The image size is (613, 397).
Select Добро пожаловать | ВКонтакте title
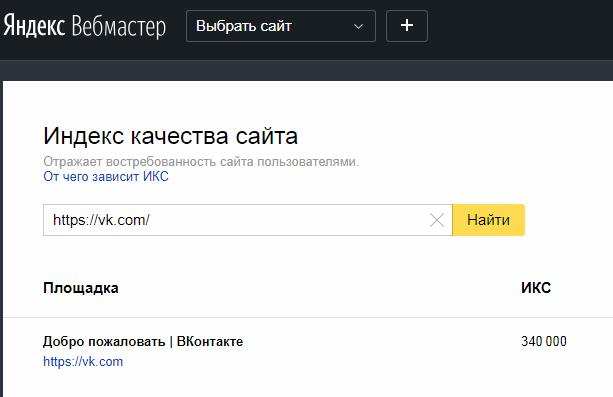click(x=143, y=341)
